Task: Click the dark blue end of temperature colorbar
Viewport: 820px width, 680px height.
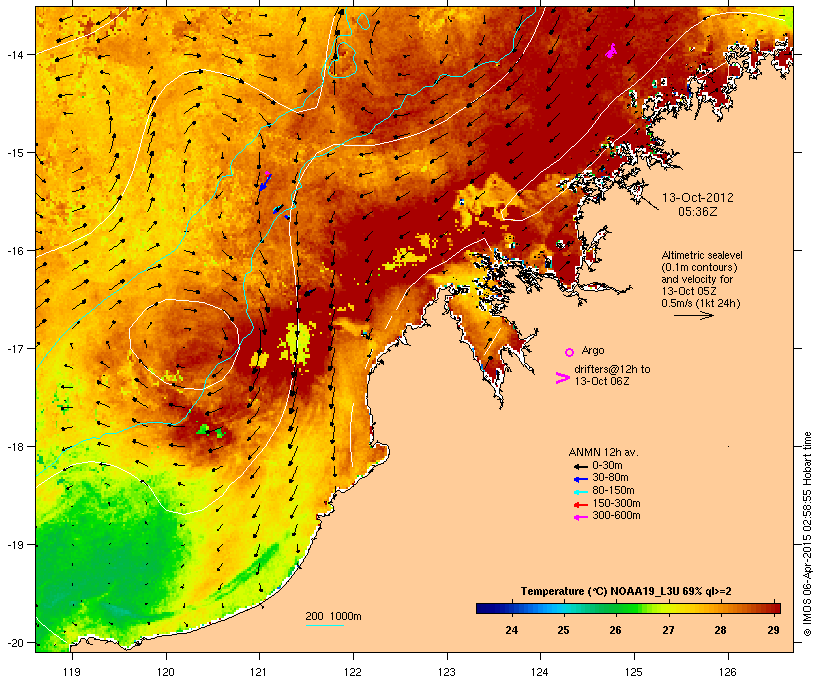Action: click(x=486, y=608)
